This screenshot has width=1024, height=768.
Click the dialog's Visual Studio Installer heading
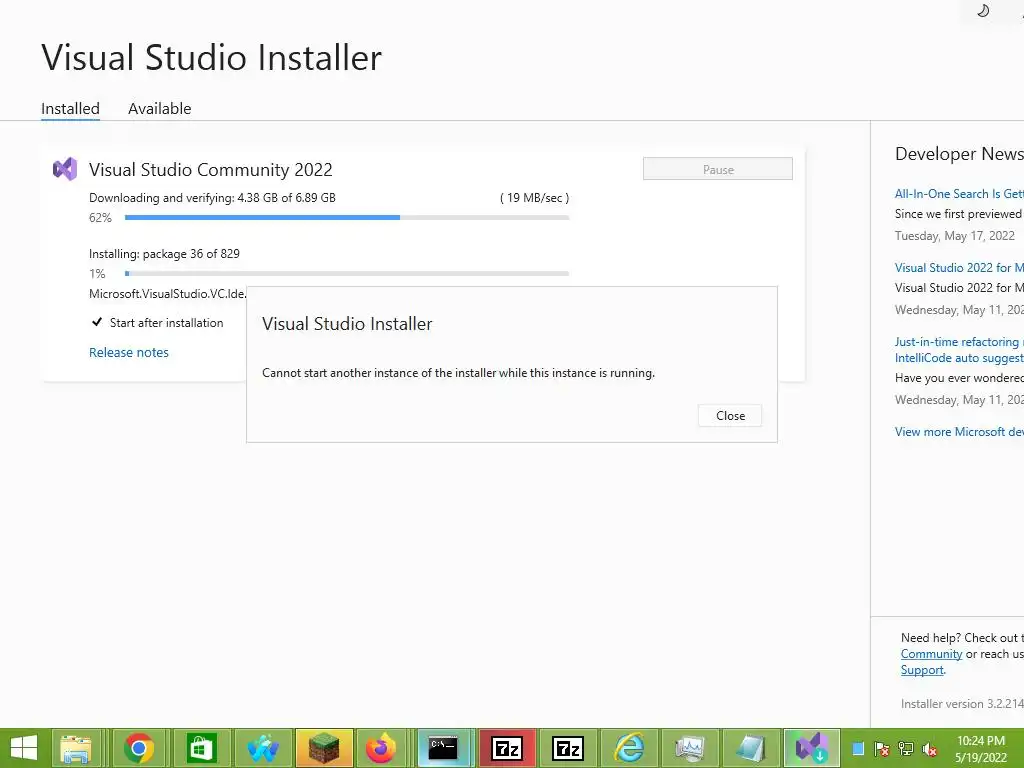pos(347,323)
